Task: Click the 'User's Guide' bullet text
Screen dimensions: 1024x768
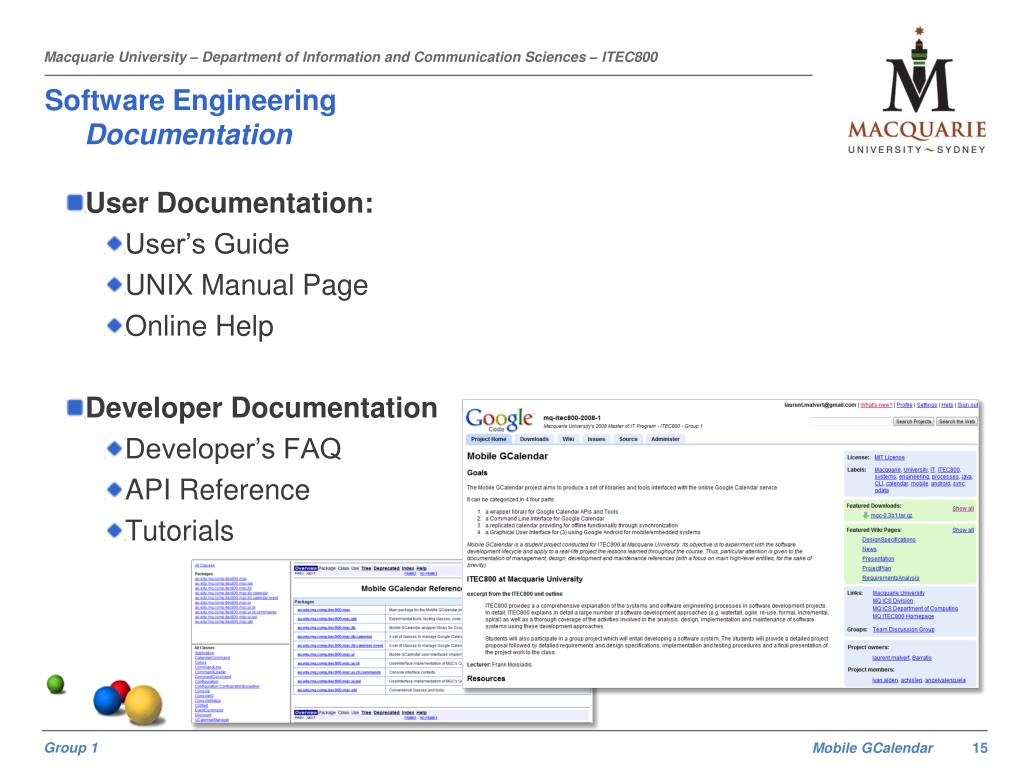Action: [207, 244]
